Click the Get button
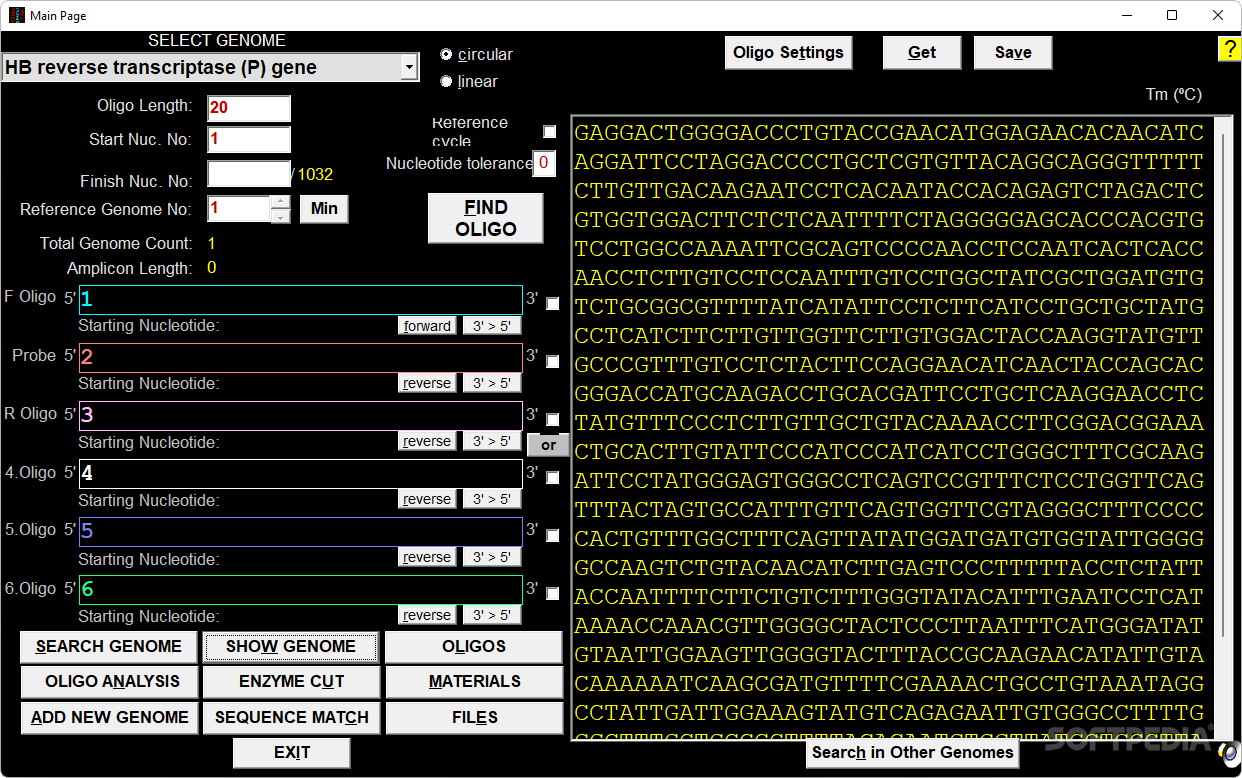Viewport: 1242px width, 778px height. tap(922, 53)
